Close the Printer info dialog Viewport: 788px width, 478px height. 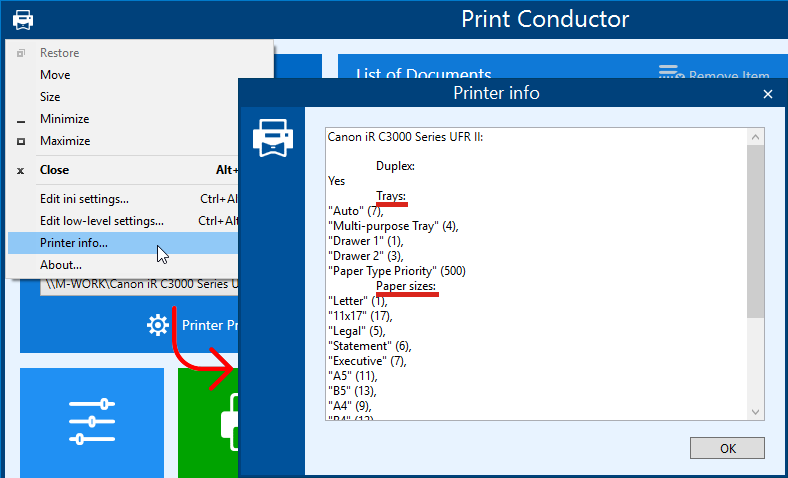pyautogui.click(x=768, y=94)
